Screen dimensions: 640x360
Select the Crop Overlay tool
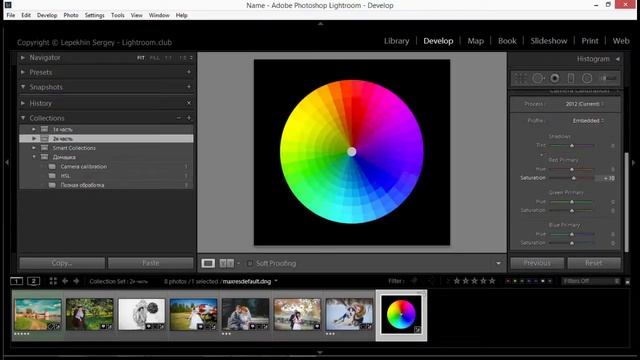(520, 78)
